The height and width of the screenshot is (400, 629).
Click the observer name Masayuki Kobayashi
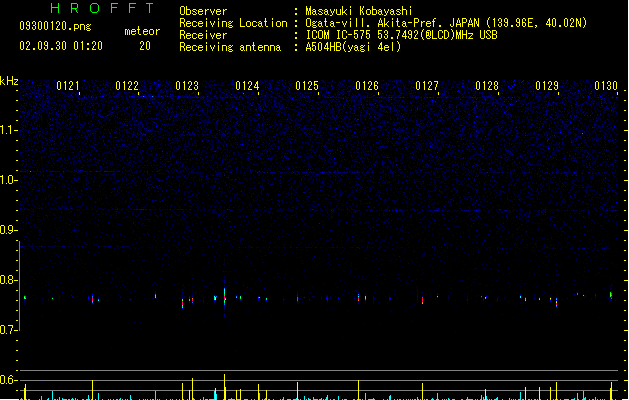359,11
